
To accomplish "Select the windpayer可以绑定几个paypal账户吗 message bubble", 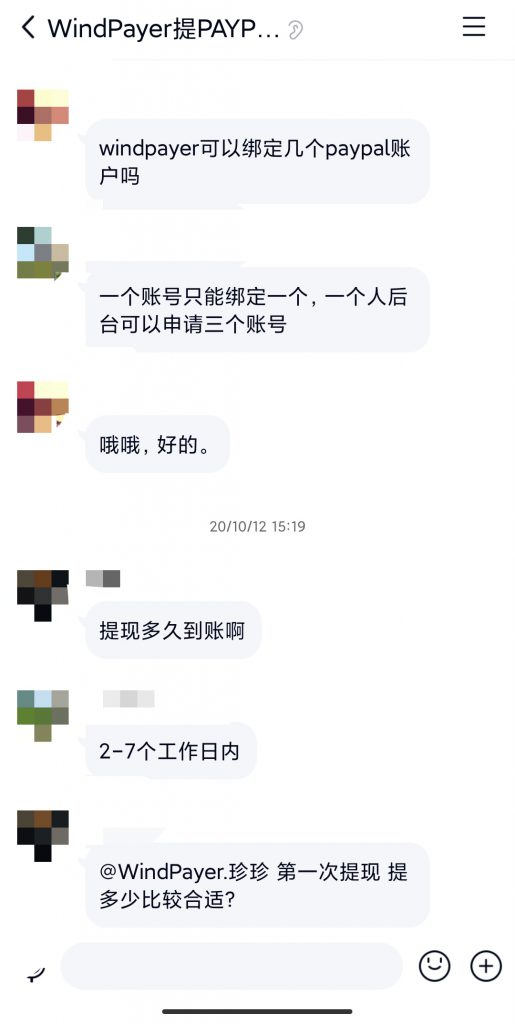I will pos(258,161).
